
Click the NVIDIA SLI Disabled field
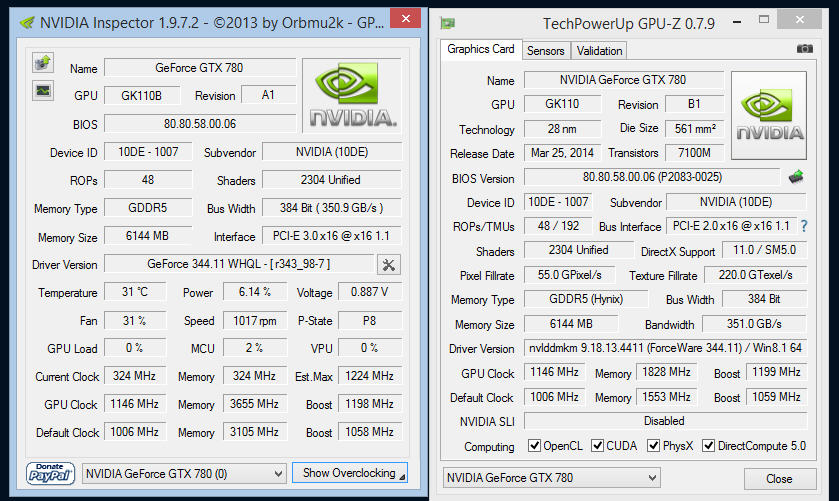pos(665,421)
